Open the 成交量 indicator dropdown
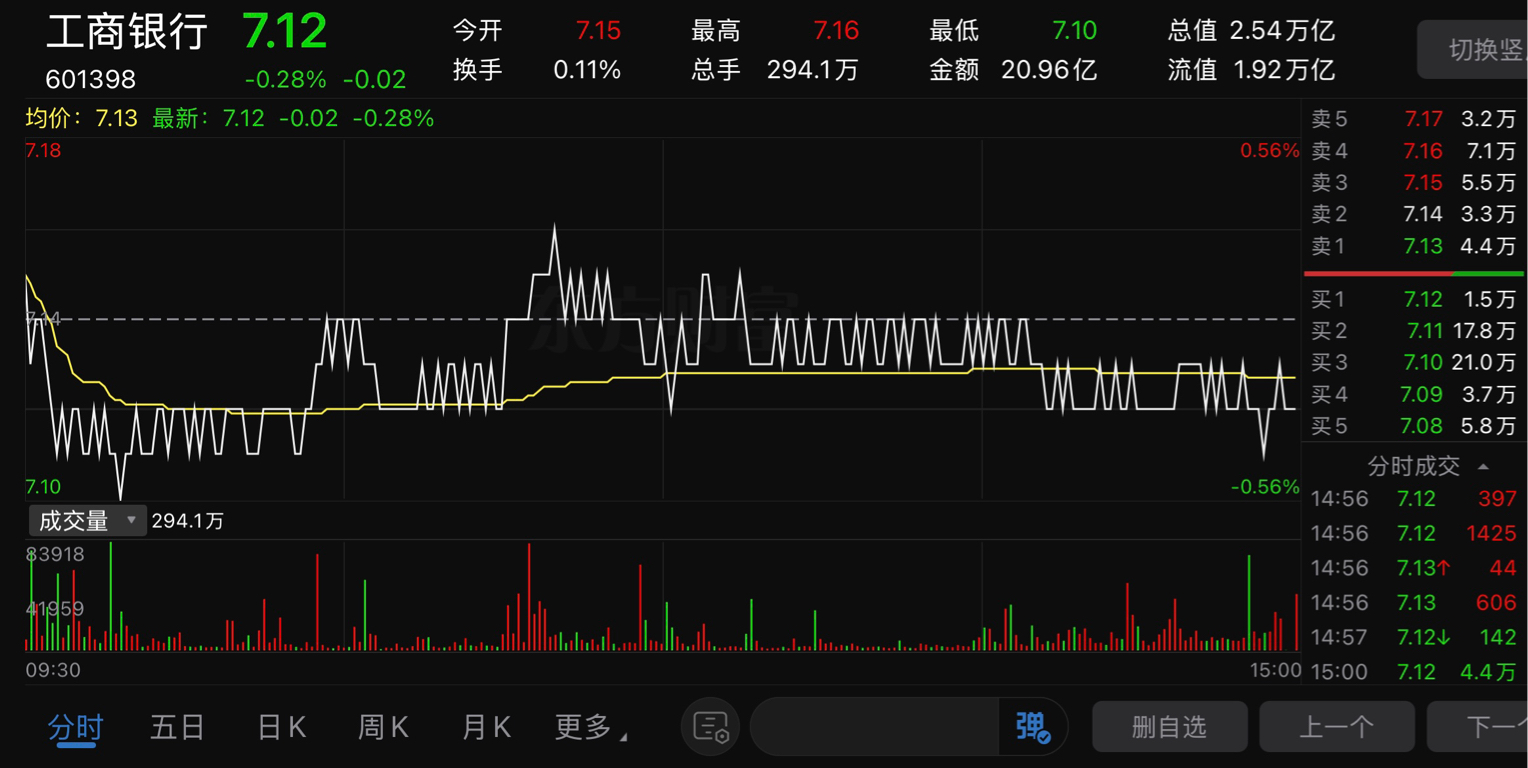 86,520
